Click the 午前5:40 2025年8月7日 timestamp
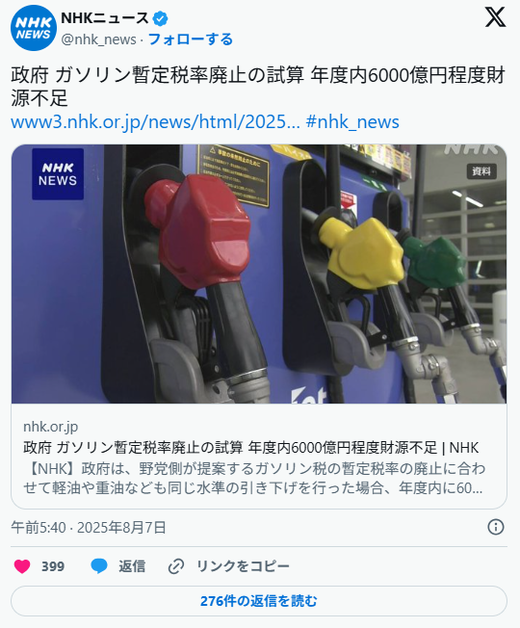This screenshot has width=520, height=628. 88,527
